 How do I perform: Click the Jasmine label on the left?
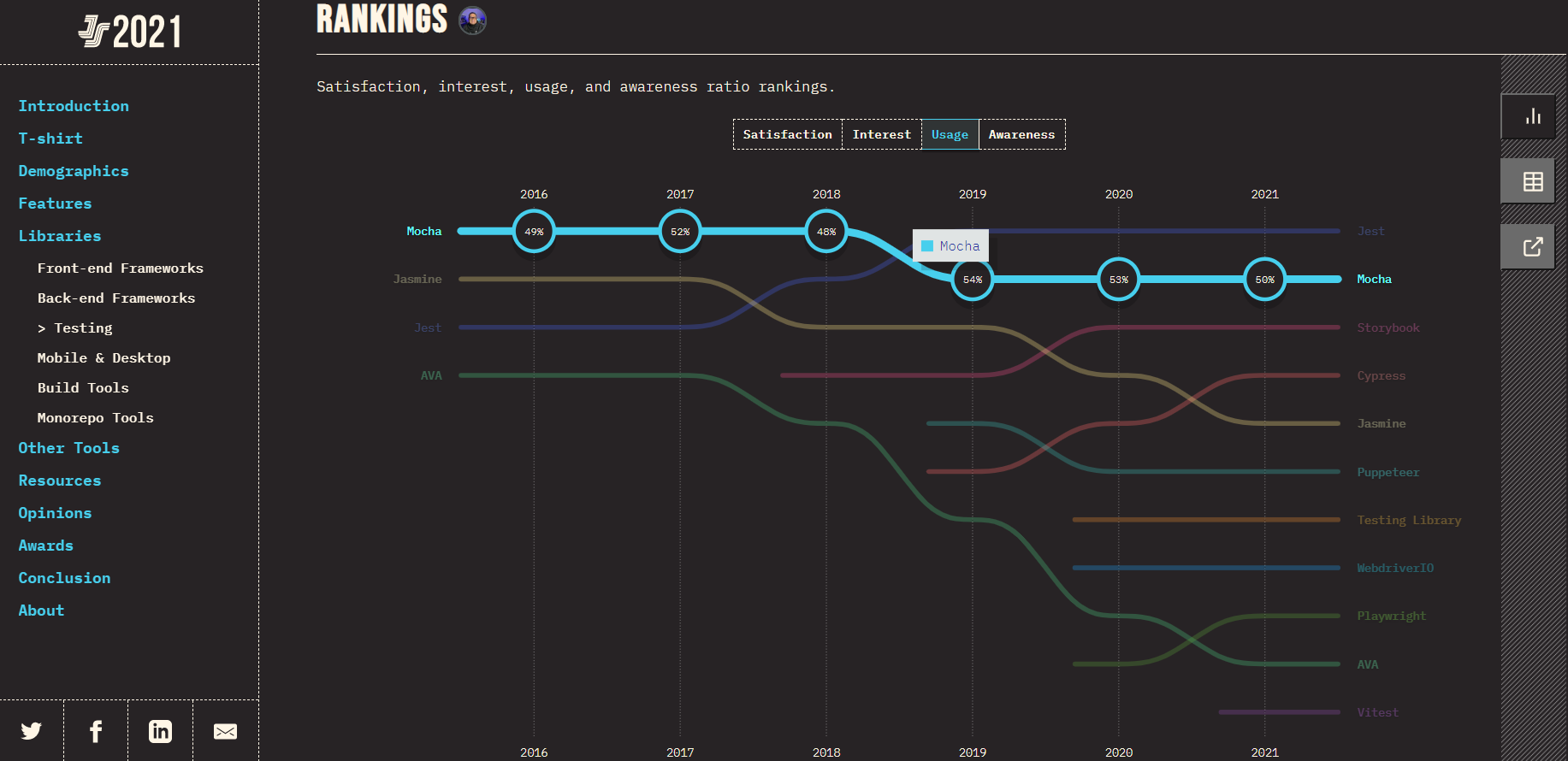point(417,279)
